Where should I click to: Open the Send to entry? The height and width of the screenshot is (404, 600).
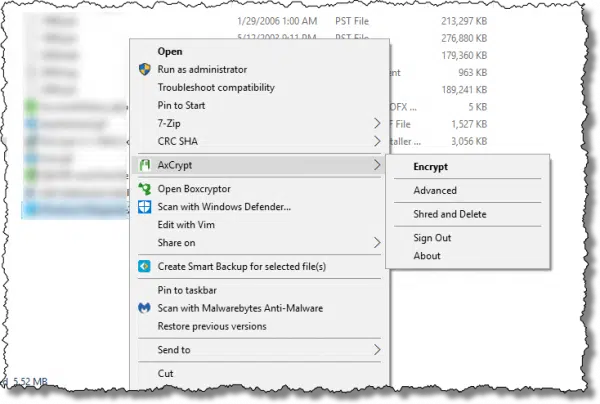point(260,349)
